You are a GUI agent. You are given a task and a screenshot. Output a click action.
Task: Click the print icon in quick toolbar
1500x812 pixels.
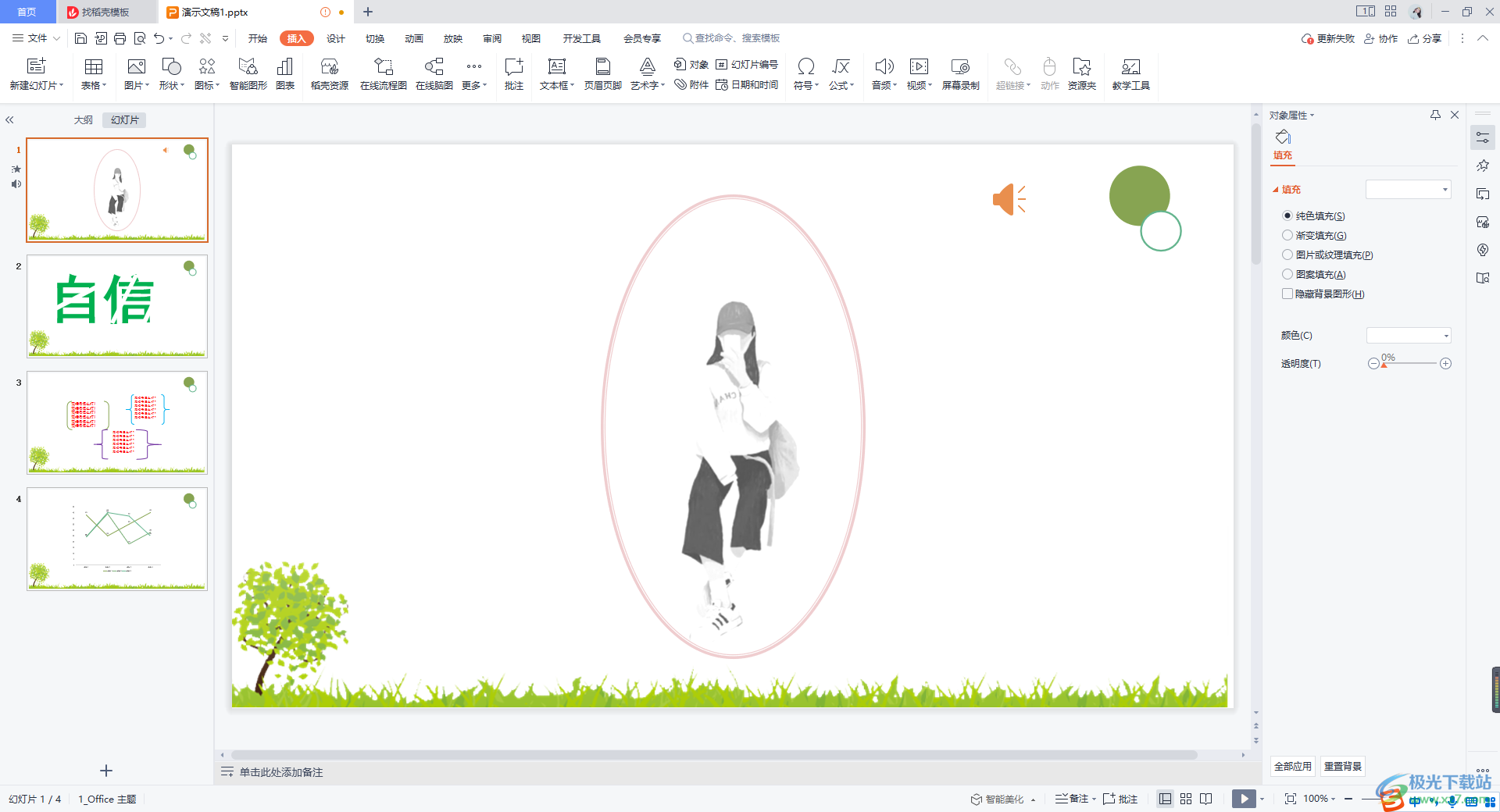pos(120,38)
